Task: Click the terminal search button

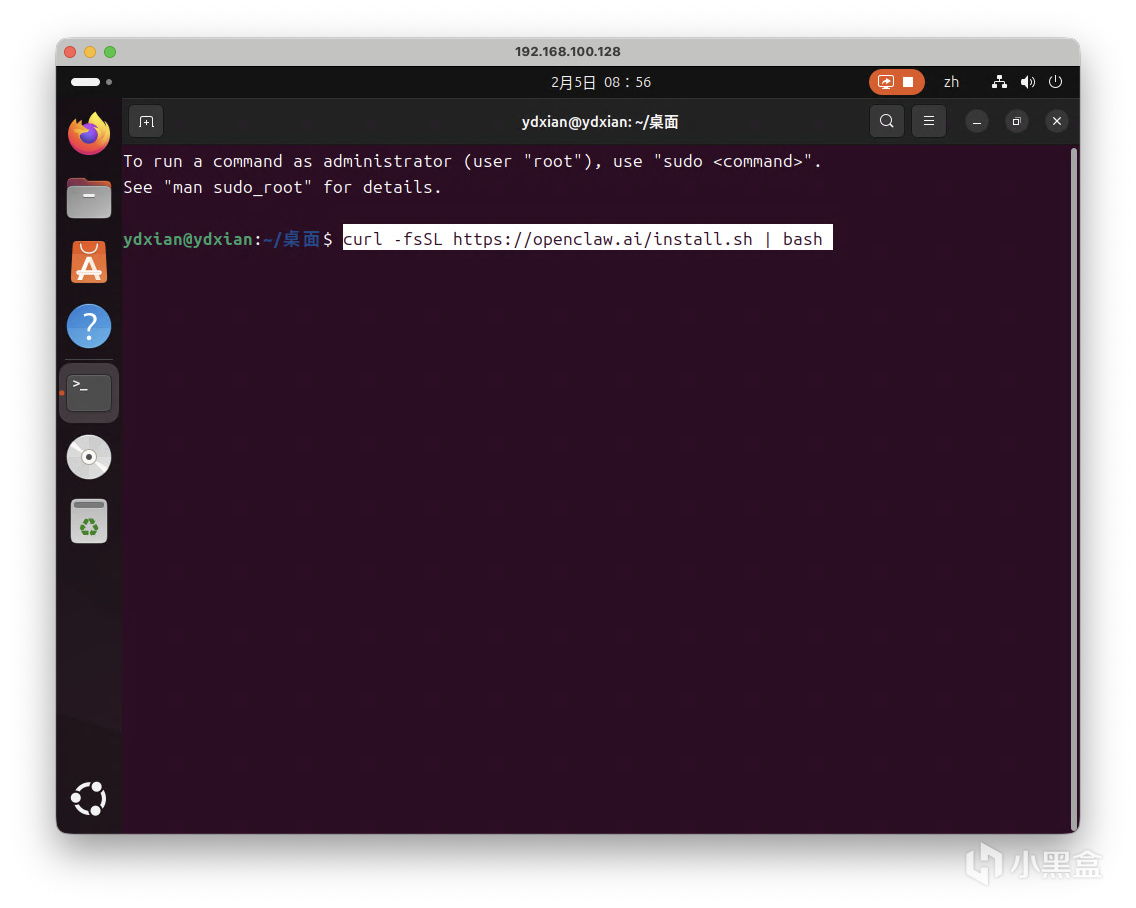Action: [887, 121]
